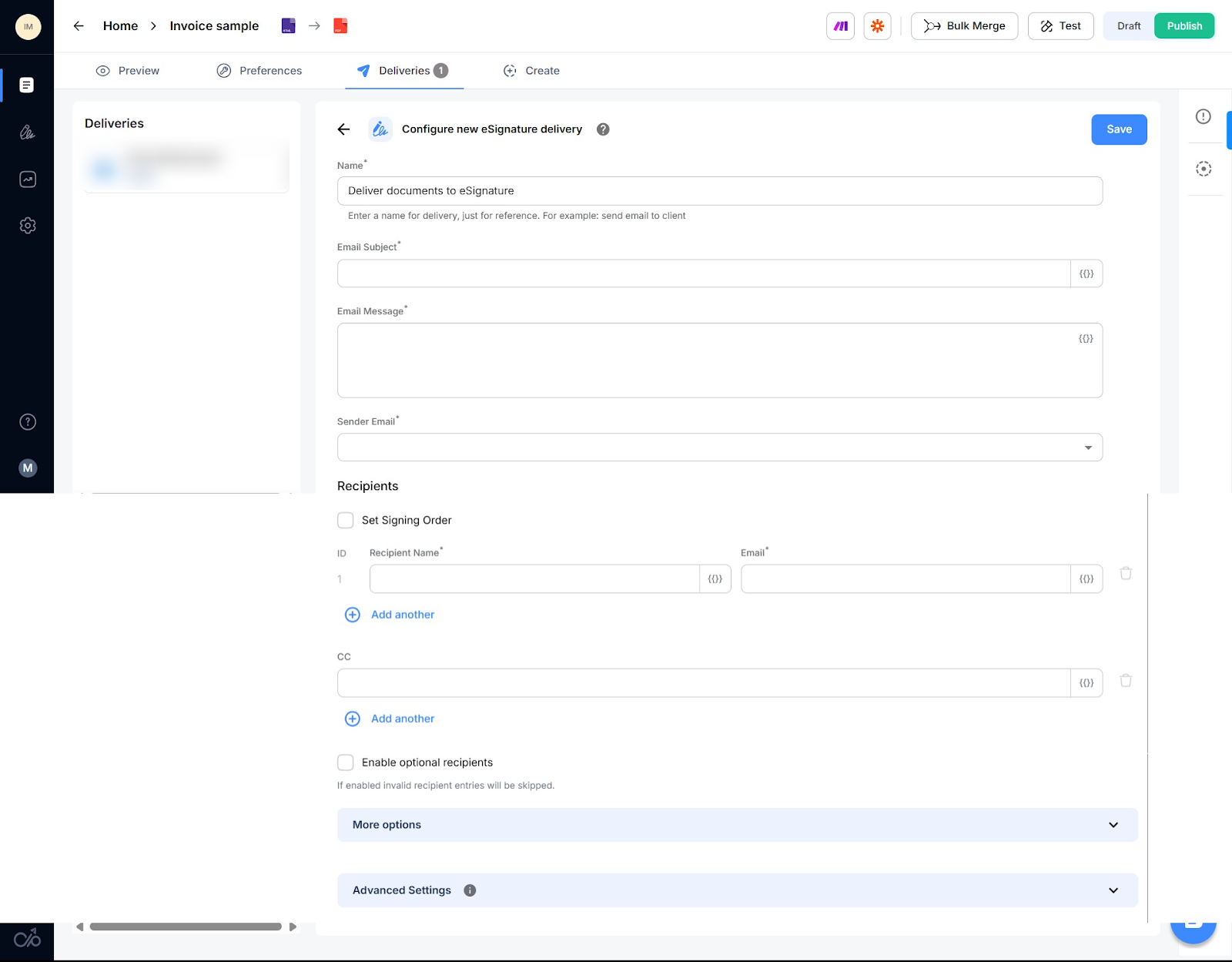Delete the first recipient row via trash icon
Viewport: 1232px width, 962px height.
pyautogui.click(x=1125, y=573)
